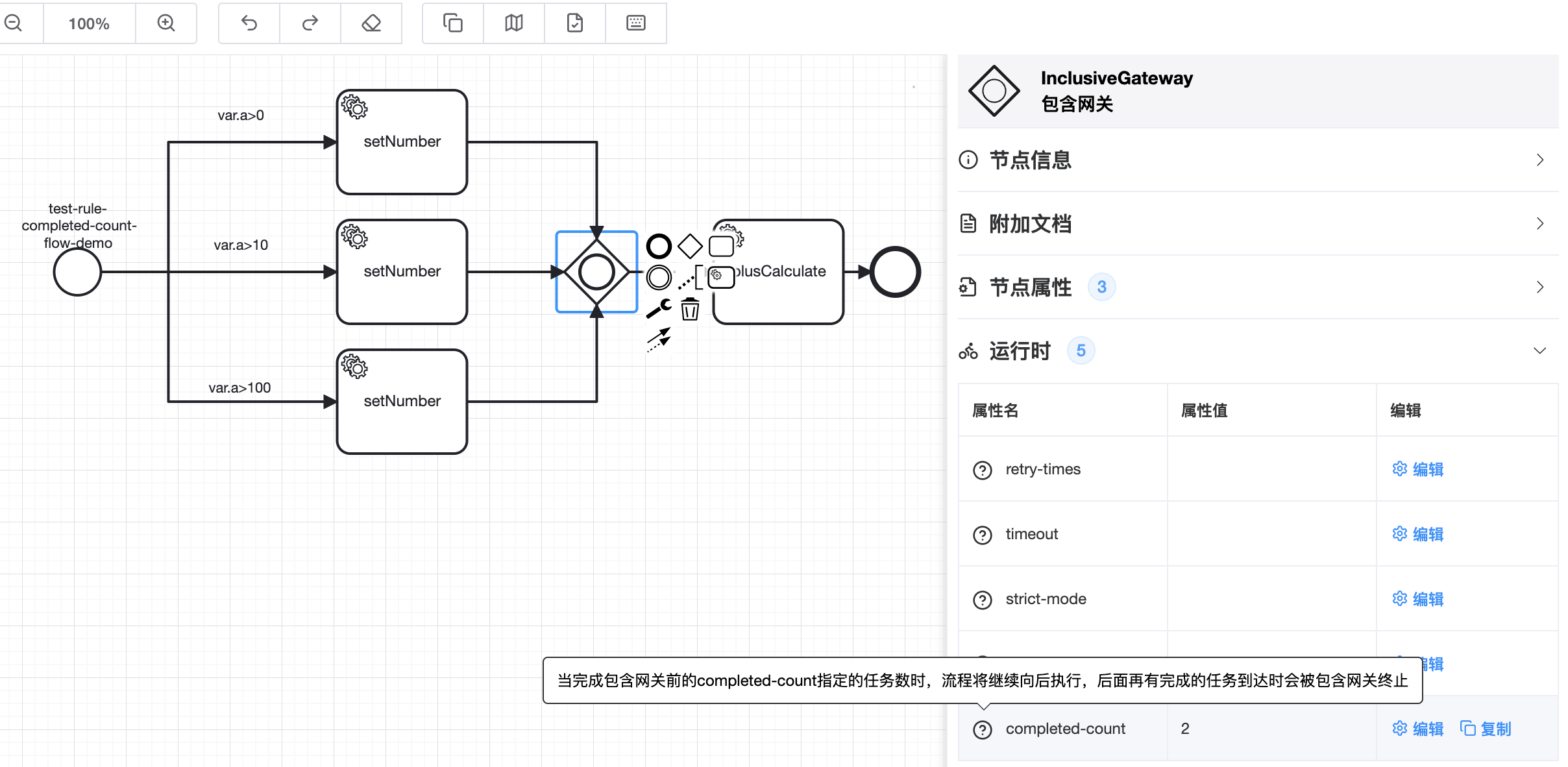1568x767 pixels.
Task: Append an end event from context pad
Action: point(659,246)
